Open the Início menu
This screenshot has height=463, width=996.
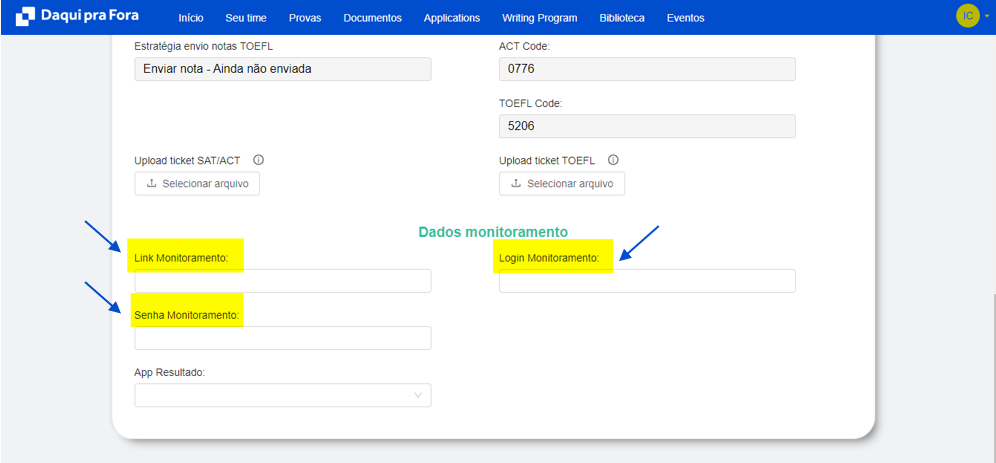(190, 18)
